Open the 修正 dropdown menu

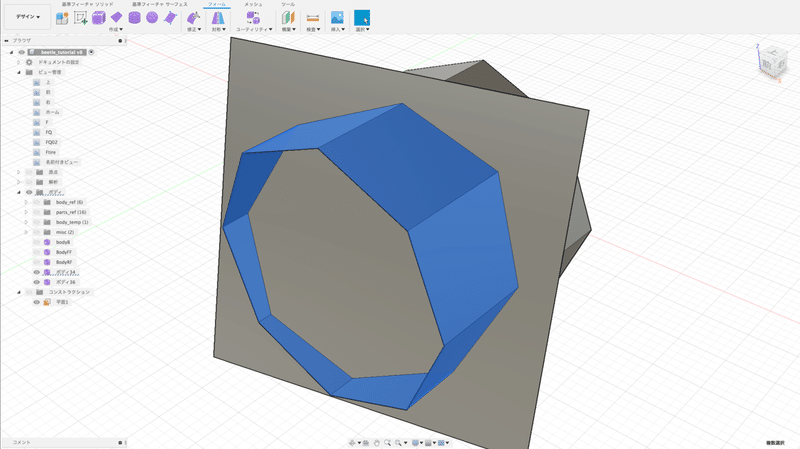tap(194, 30)
